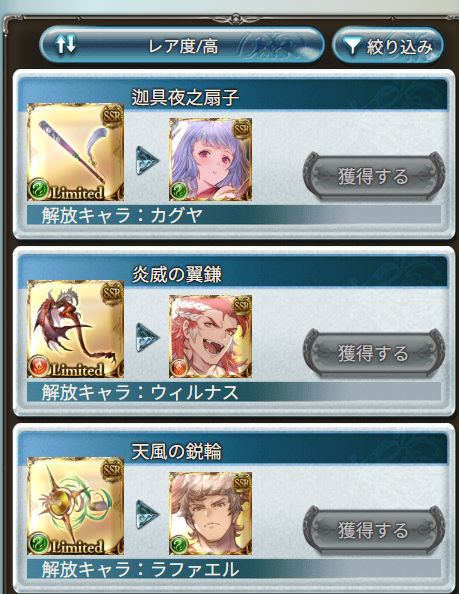Click the arrow icon between 迦具夜之扇子 and カグヤ
The height and width of the screenshot is (594, 459).
[147, 161]
